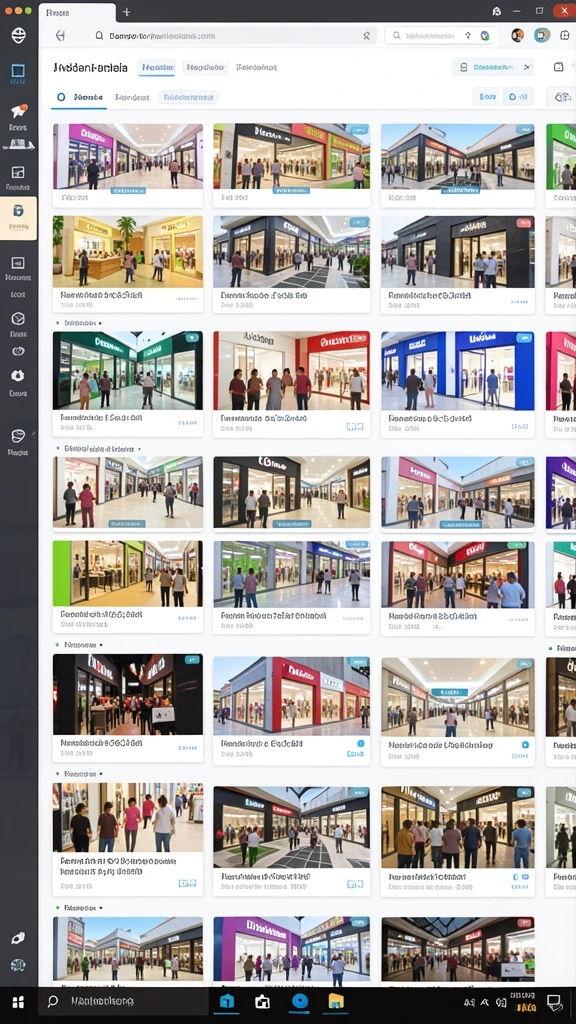Select the circle radio in first sub-tab
Image resolution: width=576 pixels, height=1024 pixels.
point(61,97)
